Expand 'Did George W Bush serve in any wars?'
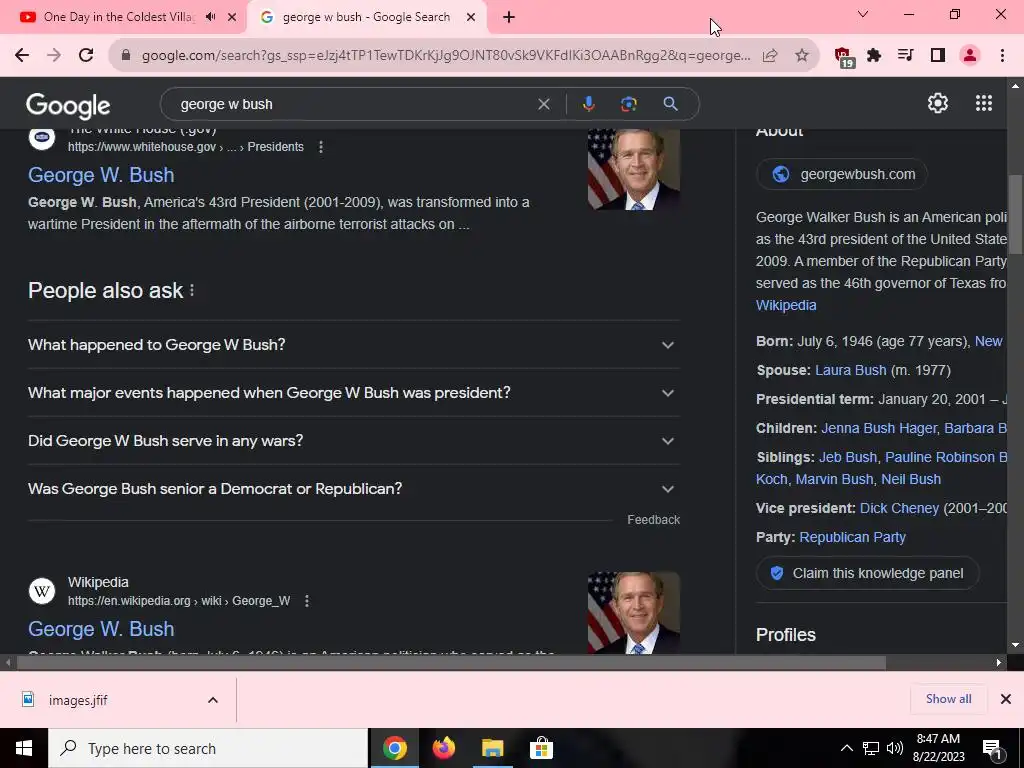 pyautogui.click(x=354, y=441)
